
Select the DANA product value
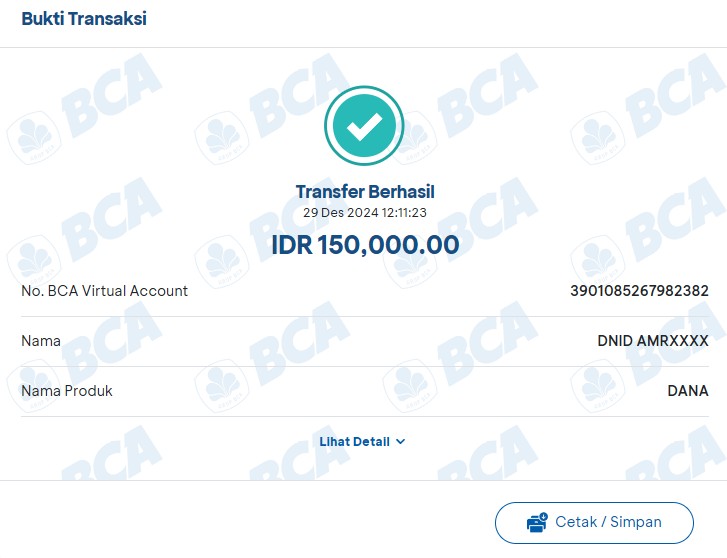(x=688, y=391)
